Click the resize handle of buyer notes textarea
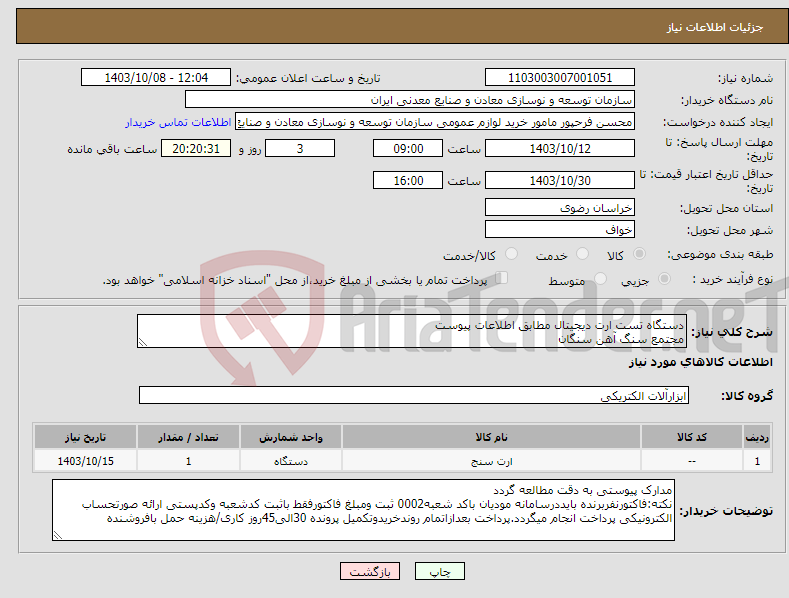Screen dimensions: 789x598 [58, 535]
